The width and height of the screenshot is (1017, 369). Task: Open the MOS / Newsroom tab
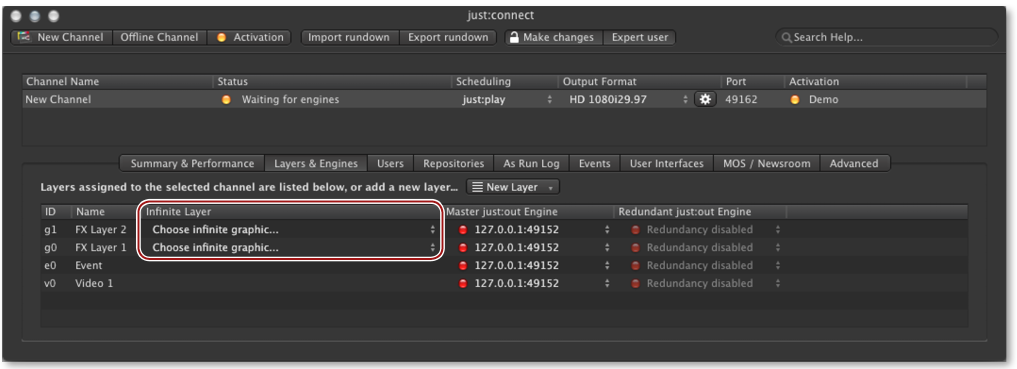[x=767, y=163]
